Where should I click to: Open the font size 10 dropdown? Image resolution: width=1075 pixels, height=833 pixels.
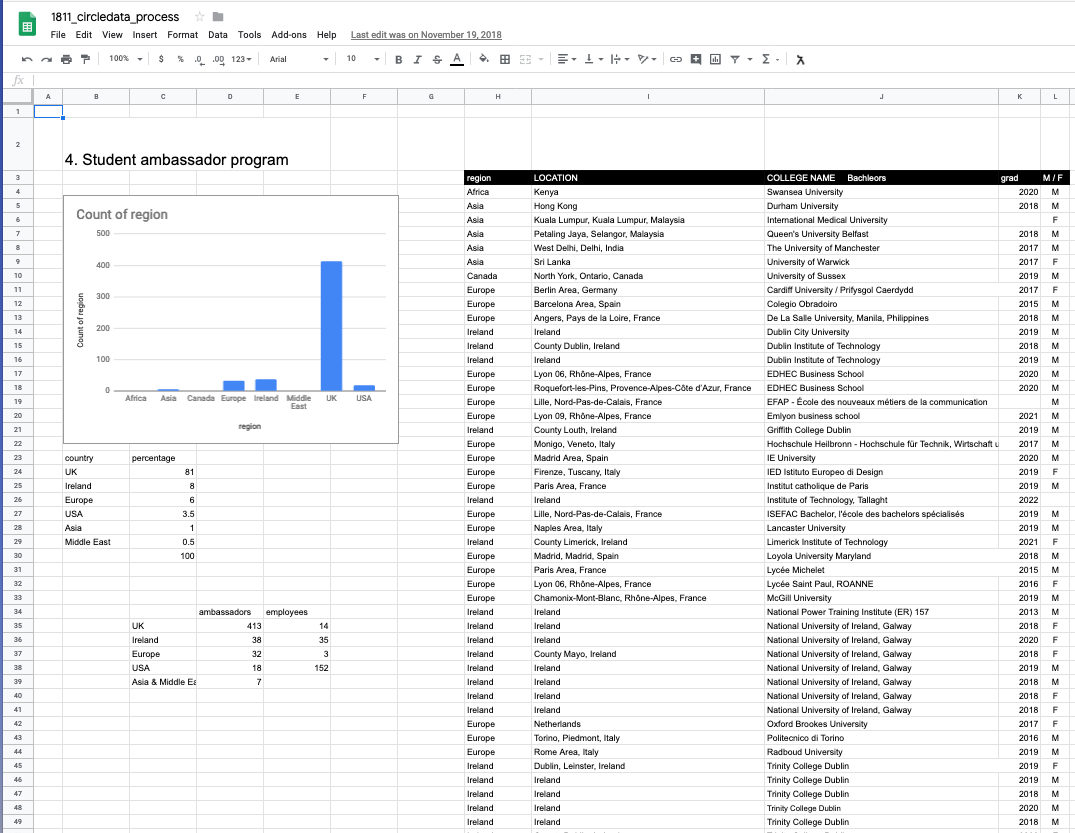(x=363, y=59)
